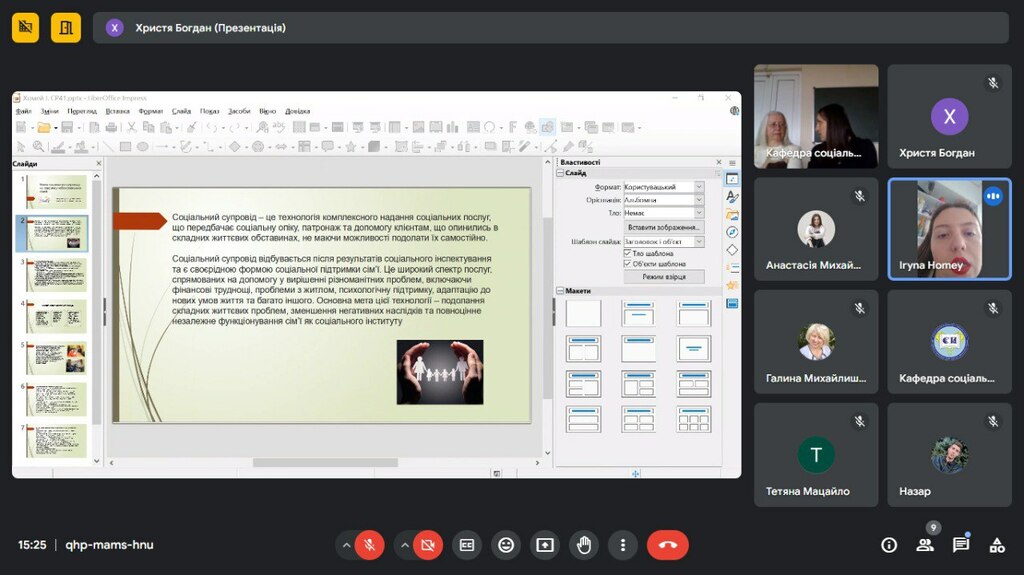
Task: Open the 'Вставка' menu in the menu bar
Action: click(x=117, y=111)
